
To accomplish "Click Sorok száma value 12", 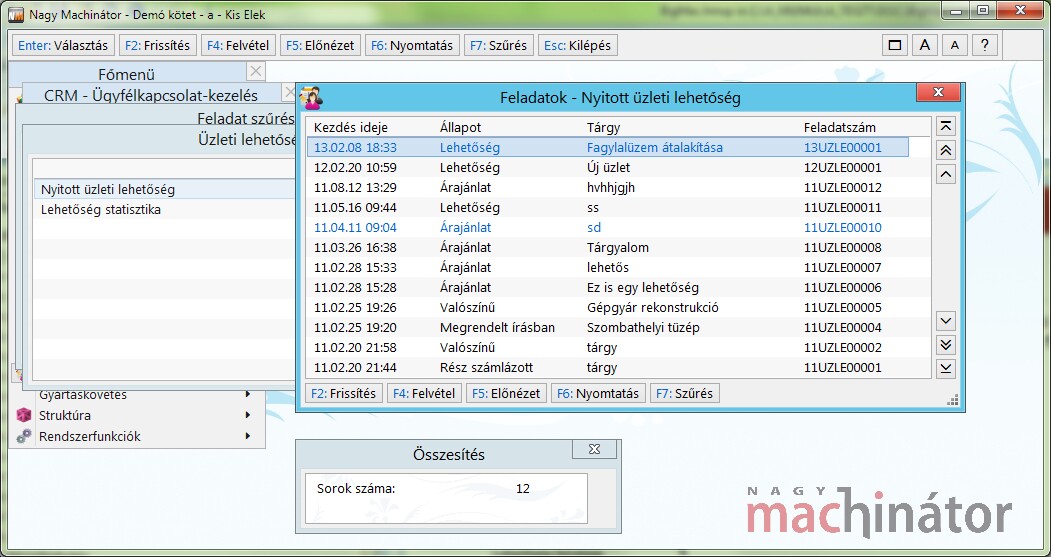I will pos(523,489).
